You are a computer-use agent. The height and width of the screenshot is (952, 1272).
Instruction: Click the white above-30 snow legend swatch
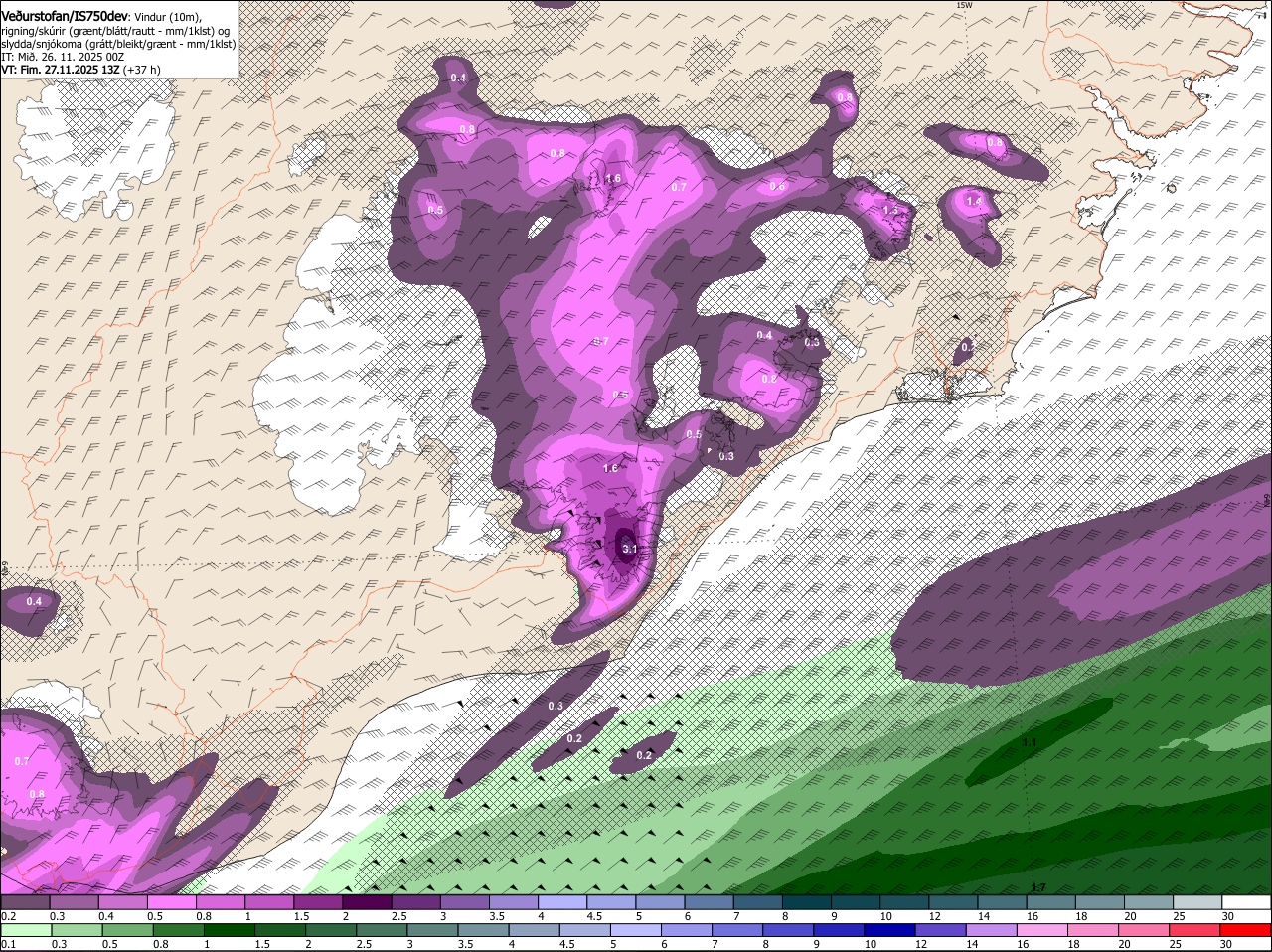(x=1246, y=902)
